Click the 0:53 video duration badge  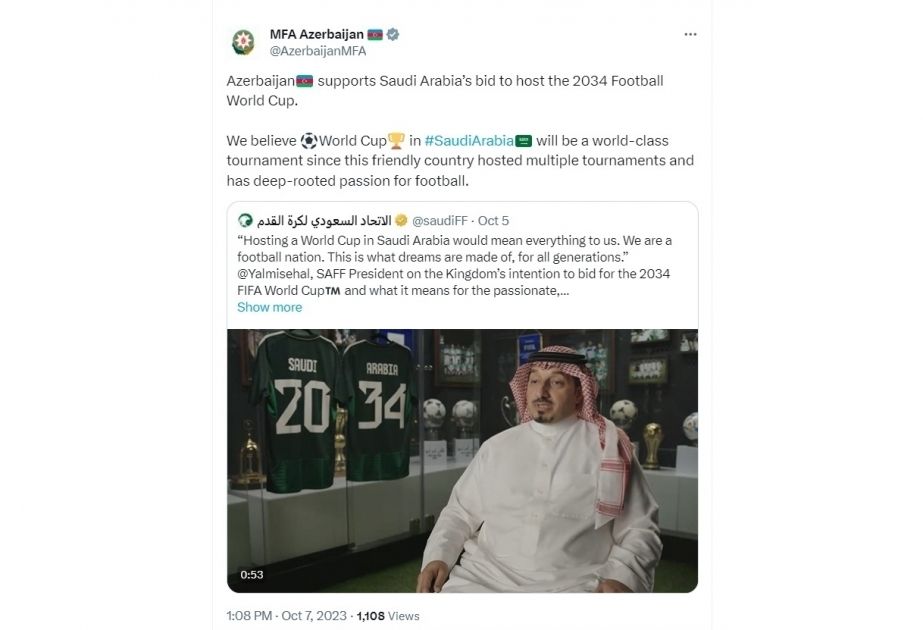point(252,574)
